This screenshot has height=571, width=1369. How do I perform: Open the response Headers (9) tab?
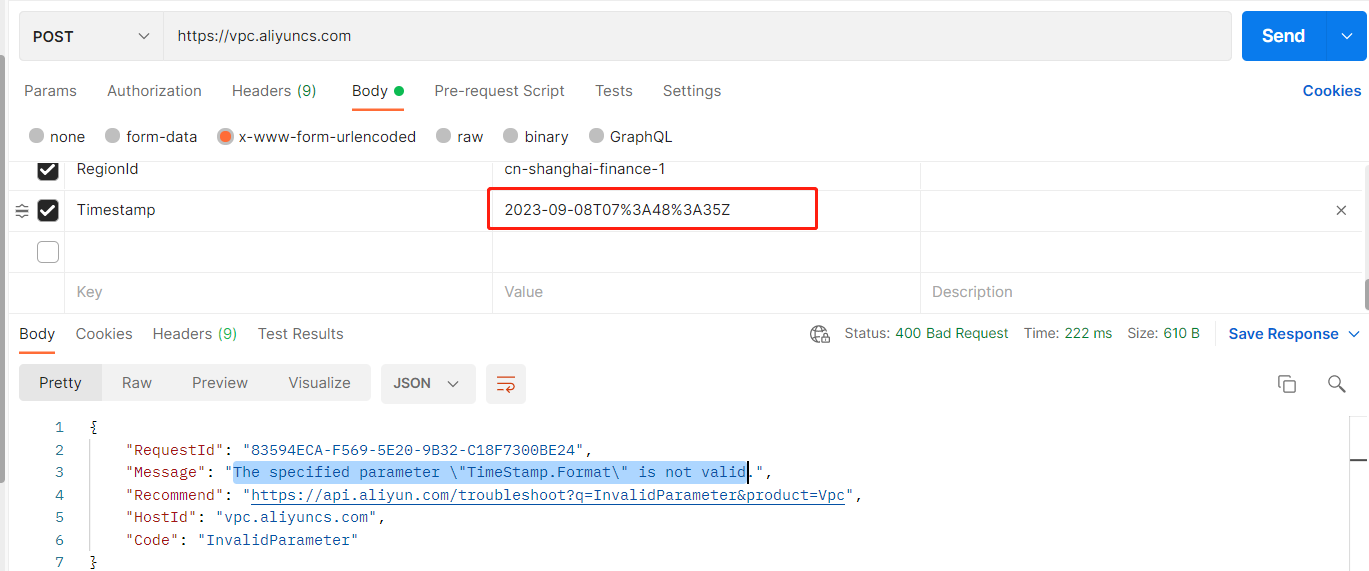(195, 334)
